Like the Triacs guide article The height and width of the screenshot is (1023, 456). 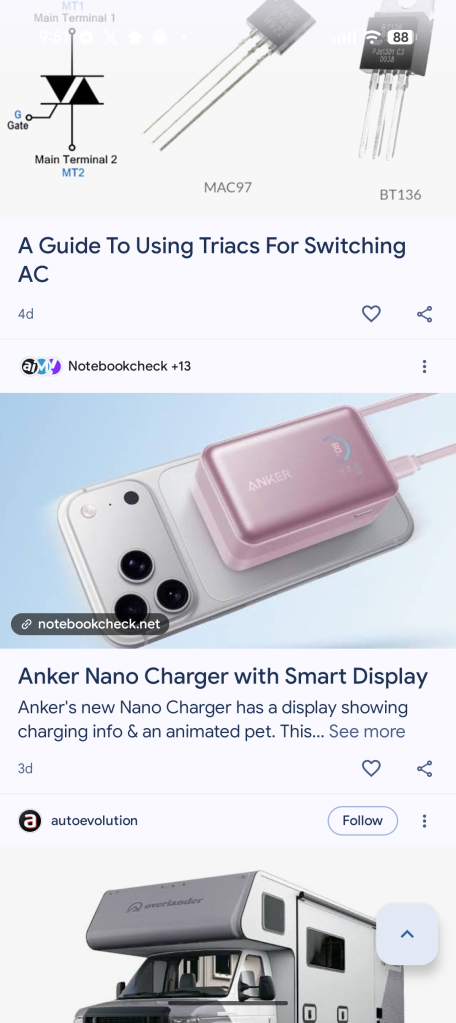pos(371,314)
